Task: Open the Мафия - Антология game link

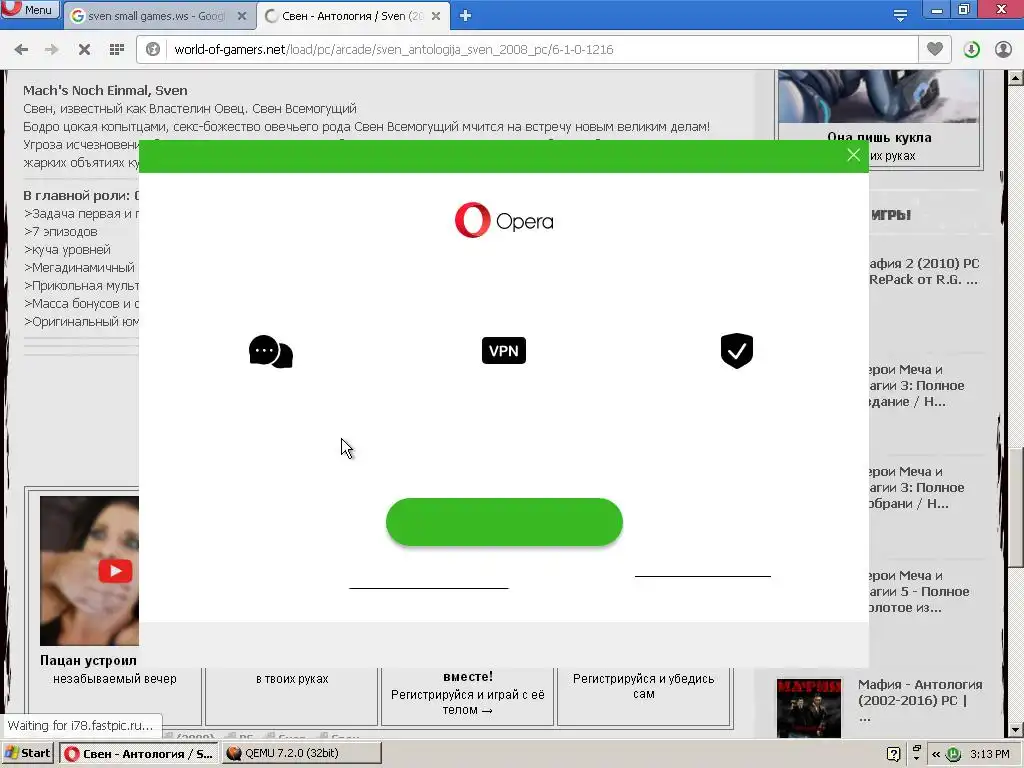Action: click(x=920, y=701)
